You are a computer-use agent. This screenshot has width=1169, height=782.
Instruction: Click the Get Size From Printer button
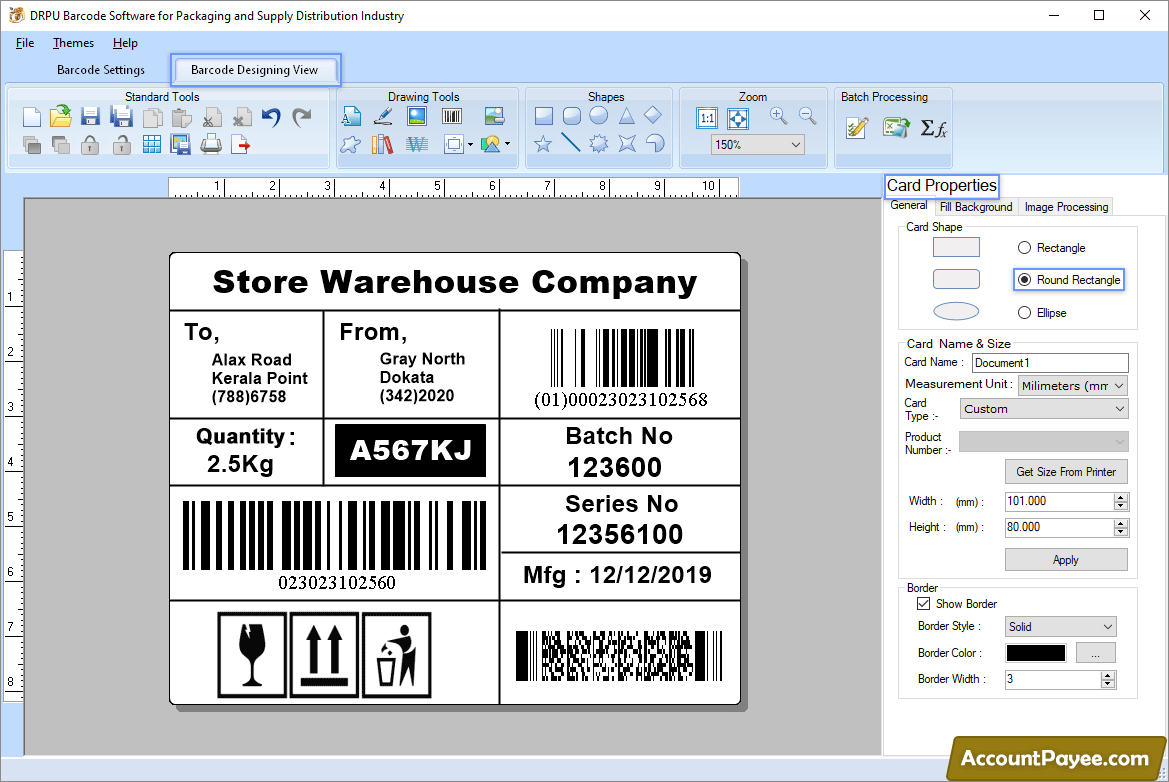pyautogui.click(x=1066, y=471)
